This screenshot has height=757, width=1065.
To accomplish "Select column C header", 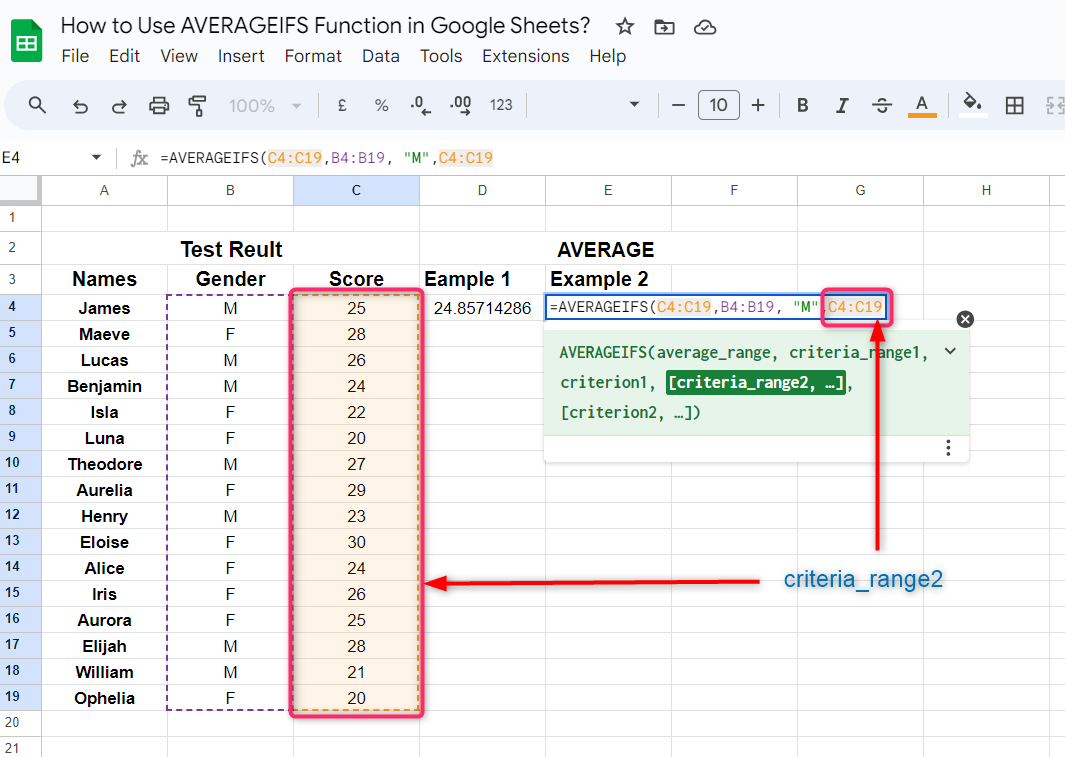I will tap(356, 191).
